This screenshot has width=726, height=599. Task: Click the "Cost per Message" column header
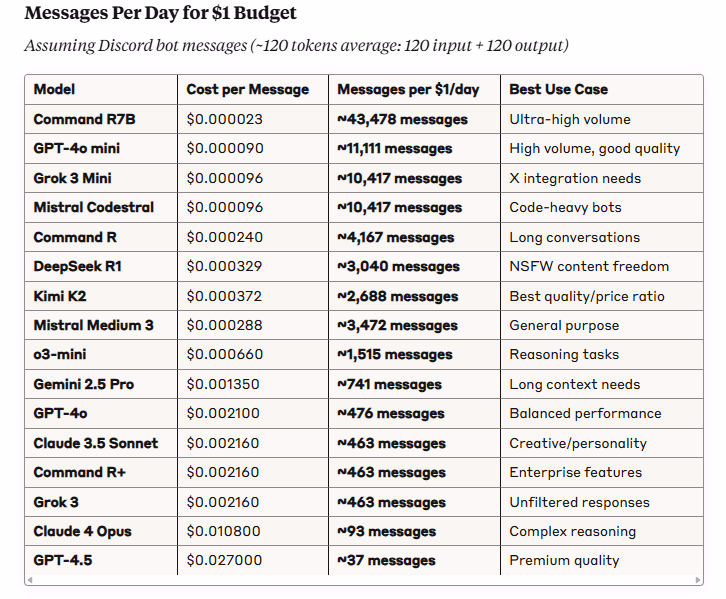coord(247,89)
